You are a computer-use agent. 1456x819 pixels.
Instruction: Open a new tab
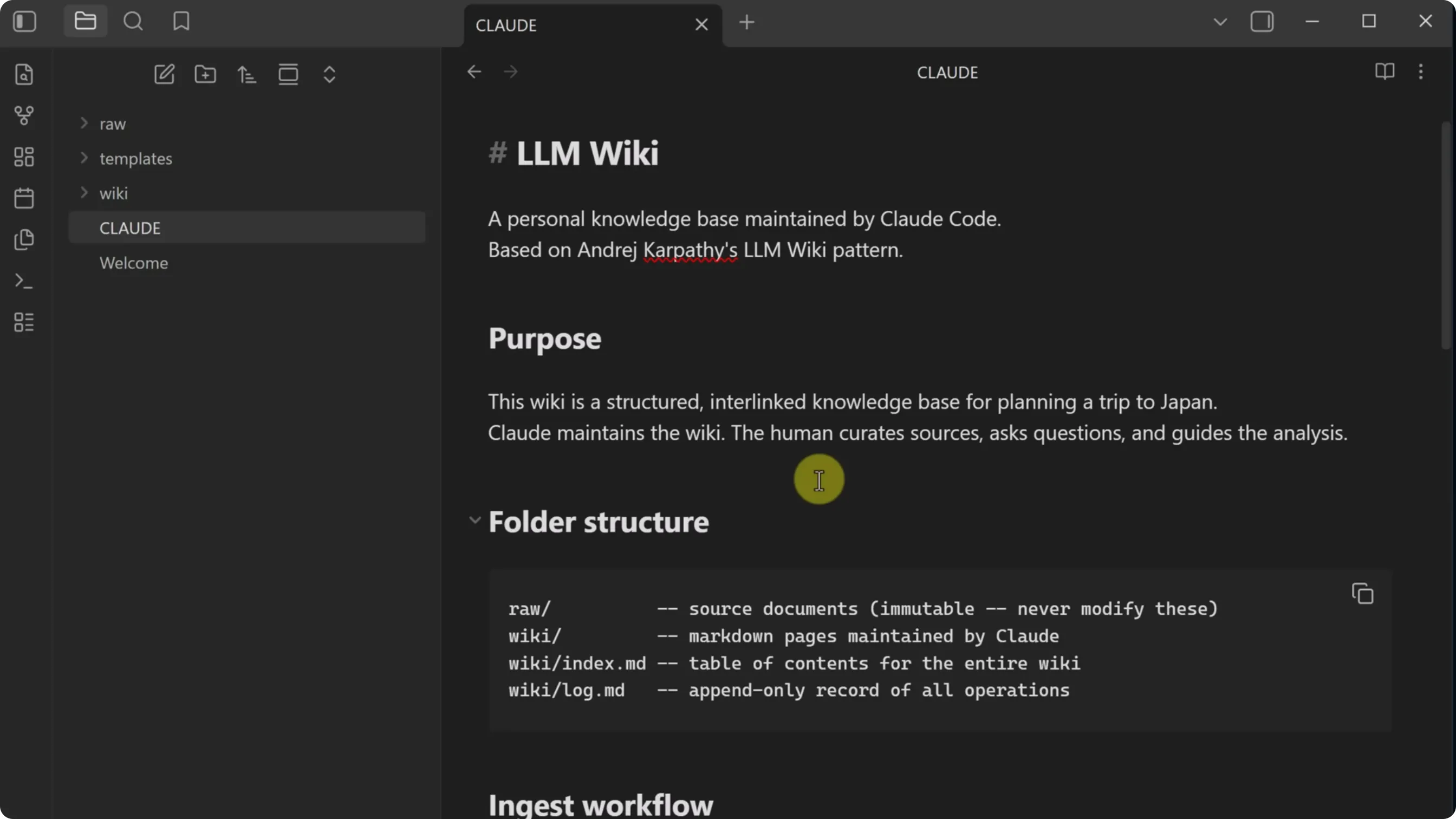[746, 23]
